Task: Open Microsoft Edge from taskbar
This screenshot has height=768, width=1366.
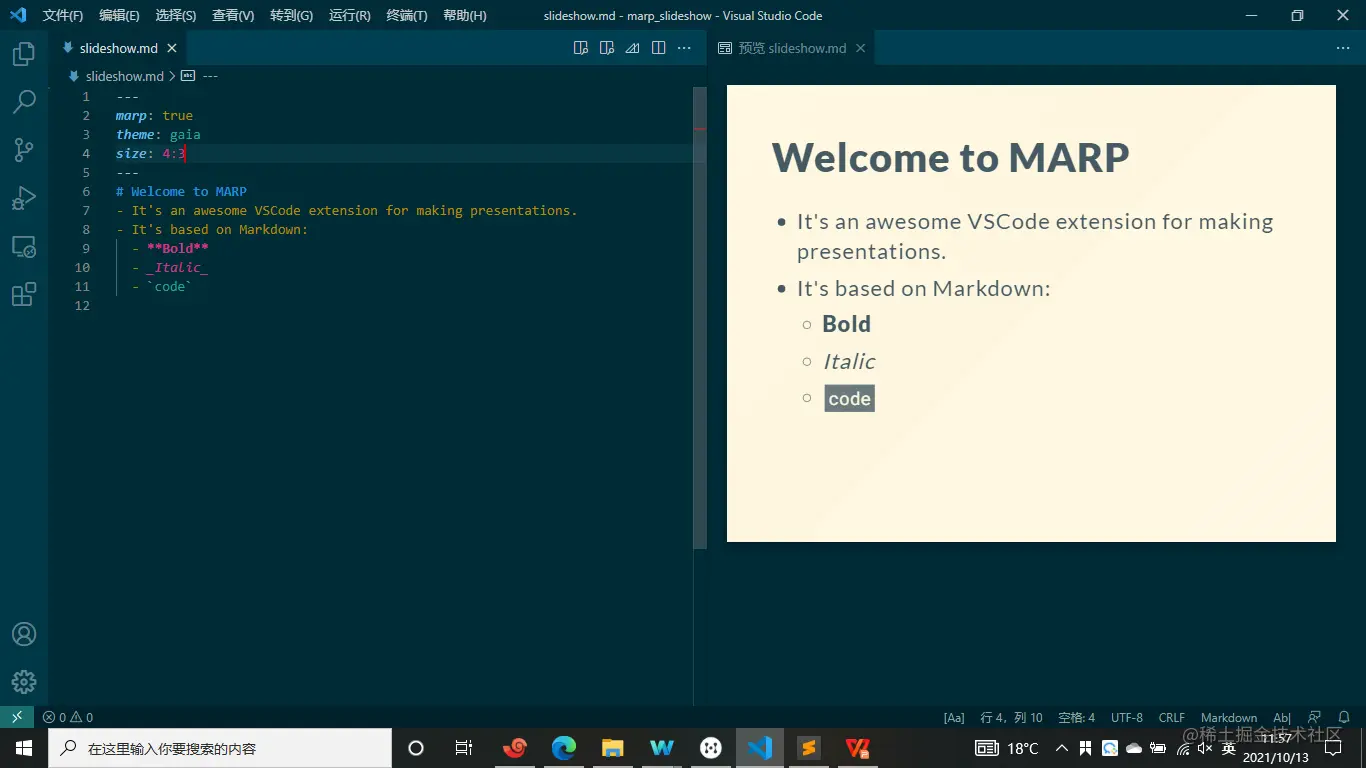Action: pyautogui.click(x=564, y=748)
